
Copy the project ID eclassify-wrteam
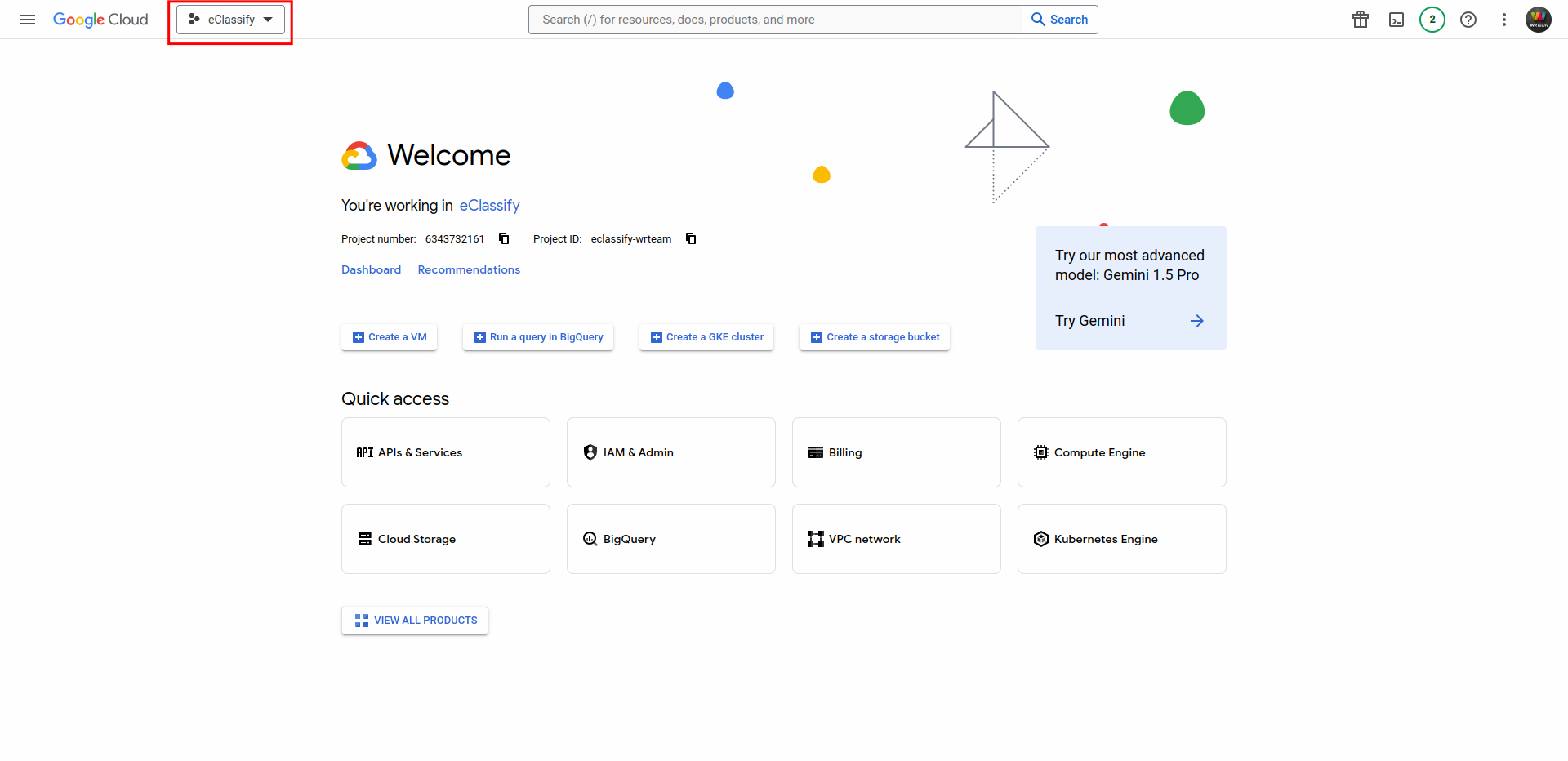[x=691, y=238]
